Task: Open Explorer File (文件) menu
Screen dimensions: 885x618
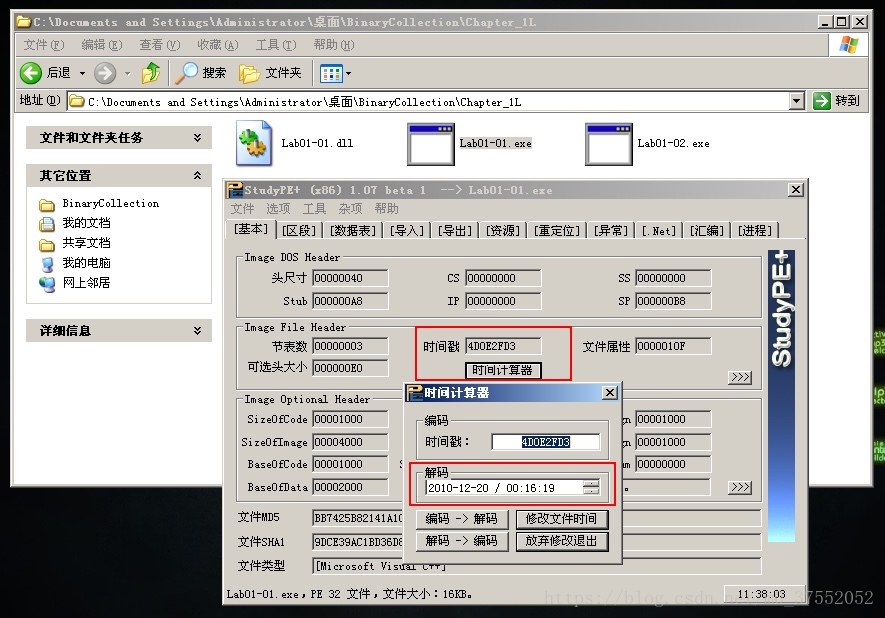Action: pyautogui.click(x=43, y=45)
